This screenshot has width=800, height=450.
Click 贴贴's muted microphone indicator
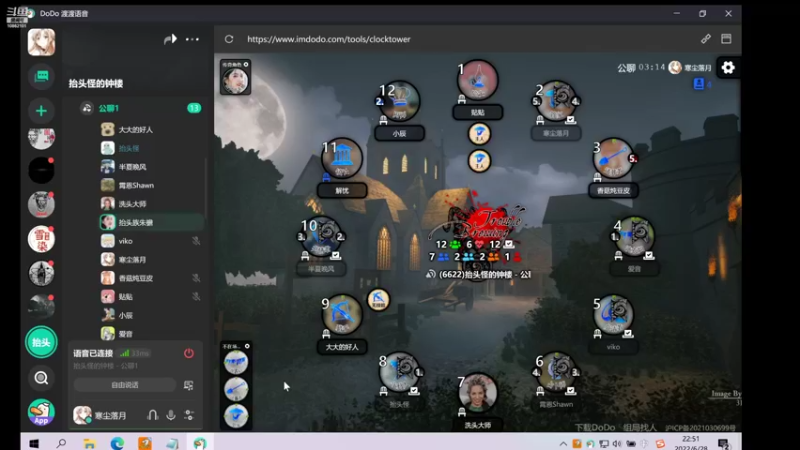coord(196,296)
